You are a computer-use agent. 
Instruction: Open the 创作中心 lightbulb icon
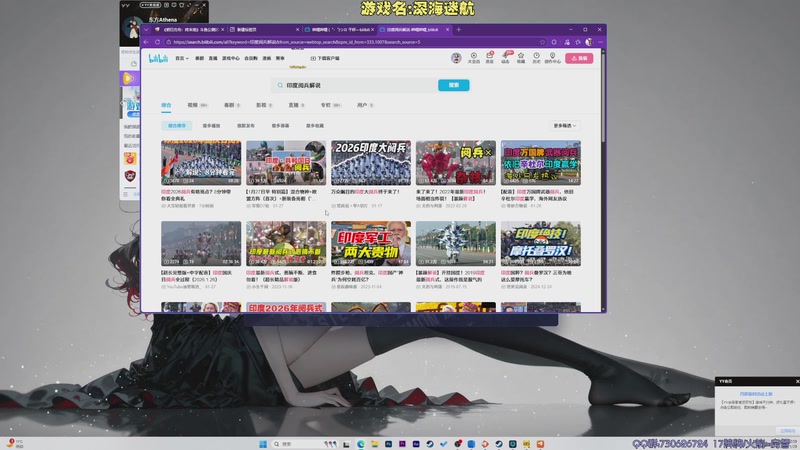click(x=552, y=58)
